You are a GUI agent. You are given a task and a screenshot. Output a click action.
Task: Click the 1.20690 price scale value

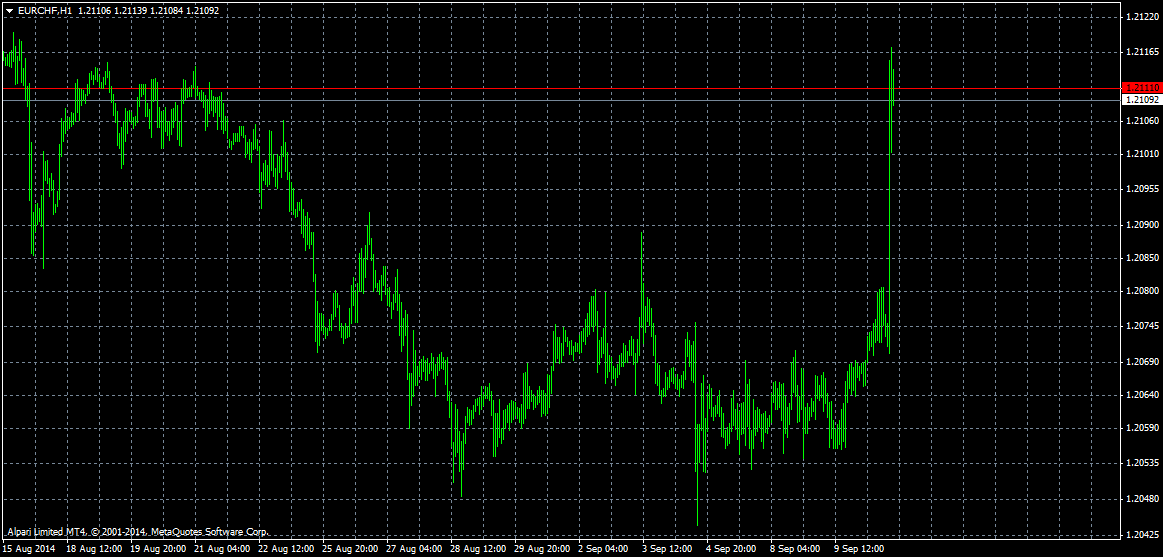point(1143,361)
